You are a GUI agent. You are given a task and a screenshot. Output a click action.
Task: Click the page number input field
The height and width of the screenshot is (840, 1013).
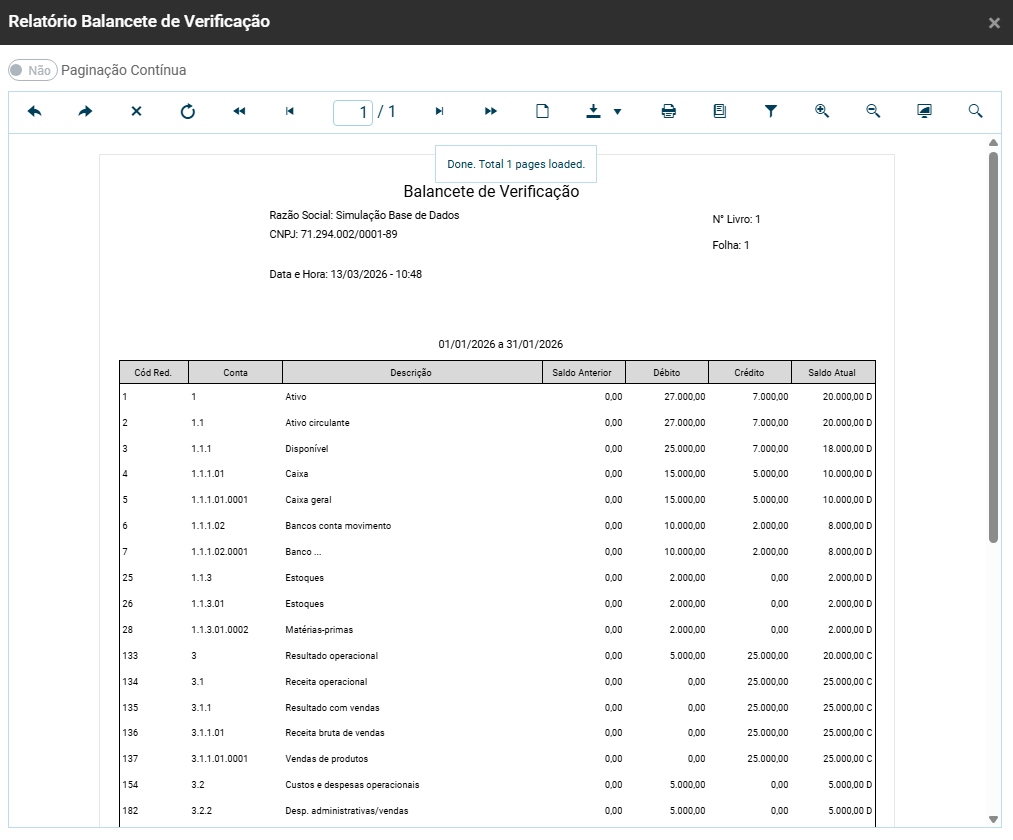coord(353,112)
